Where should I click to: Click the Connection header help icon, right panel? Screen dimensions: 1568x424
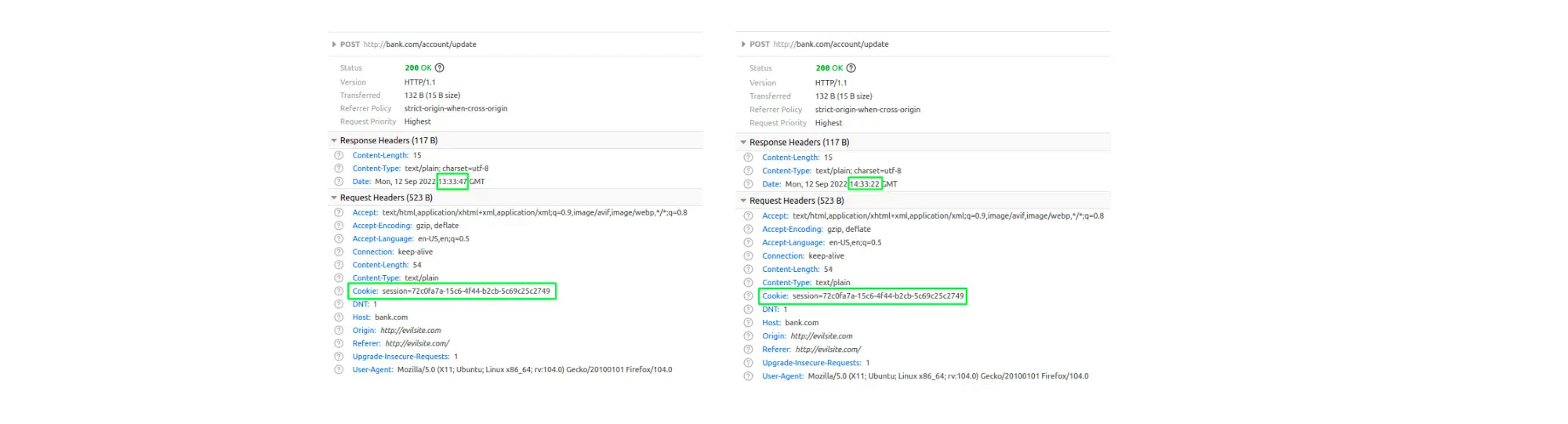click(748, 256)
